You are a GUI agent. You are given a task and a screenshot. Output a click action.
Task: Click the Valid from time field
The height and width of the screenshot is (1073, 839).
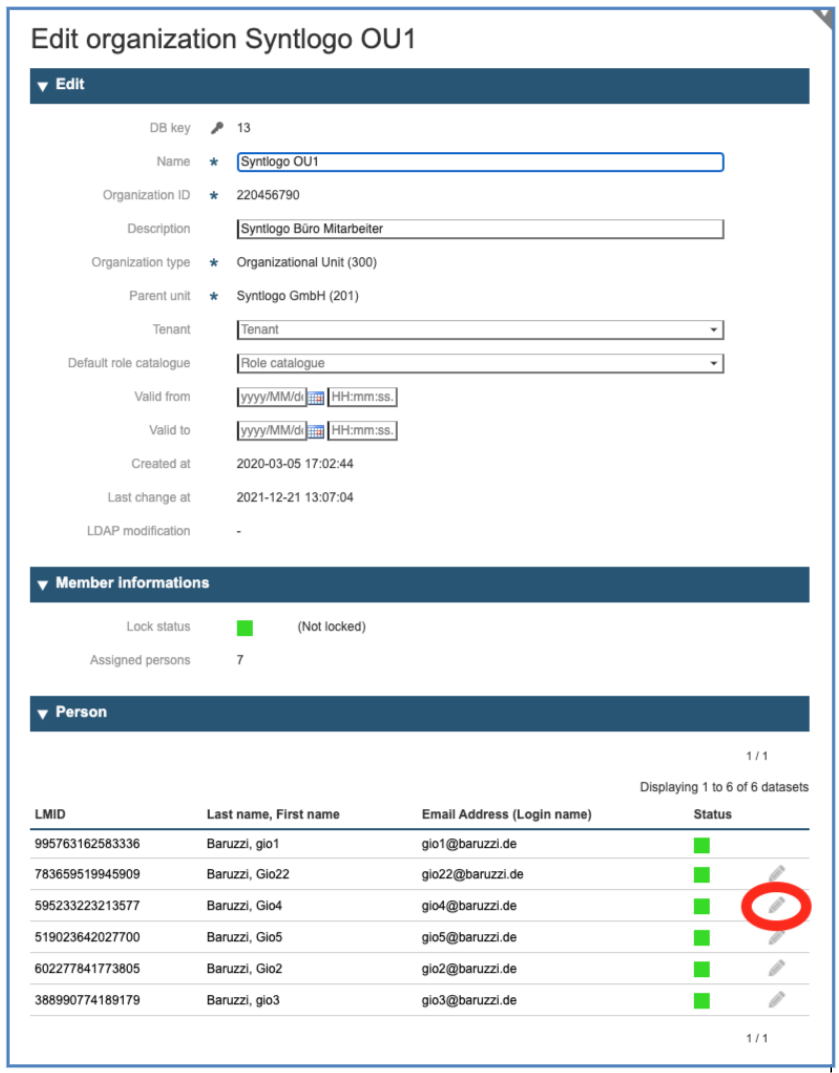(362, 397)
